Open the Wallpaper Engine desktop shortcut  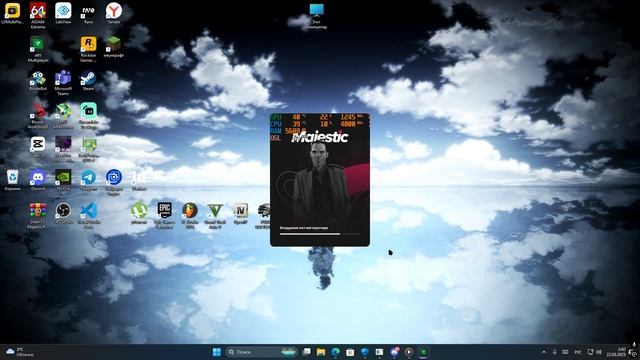point(113,182)
